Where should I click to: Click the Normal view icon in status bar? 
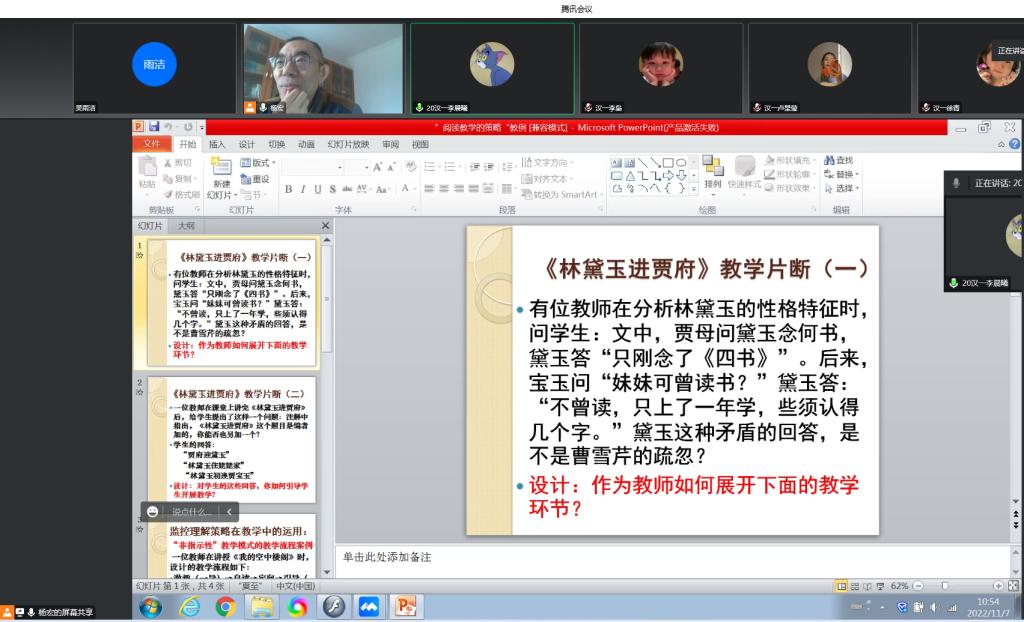tap(842, 586)
